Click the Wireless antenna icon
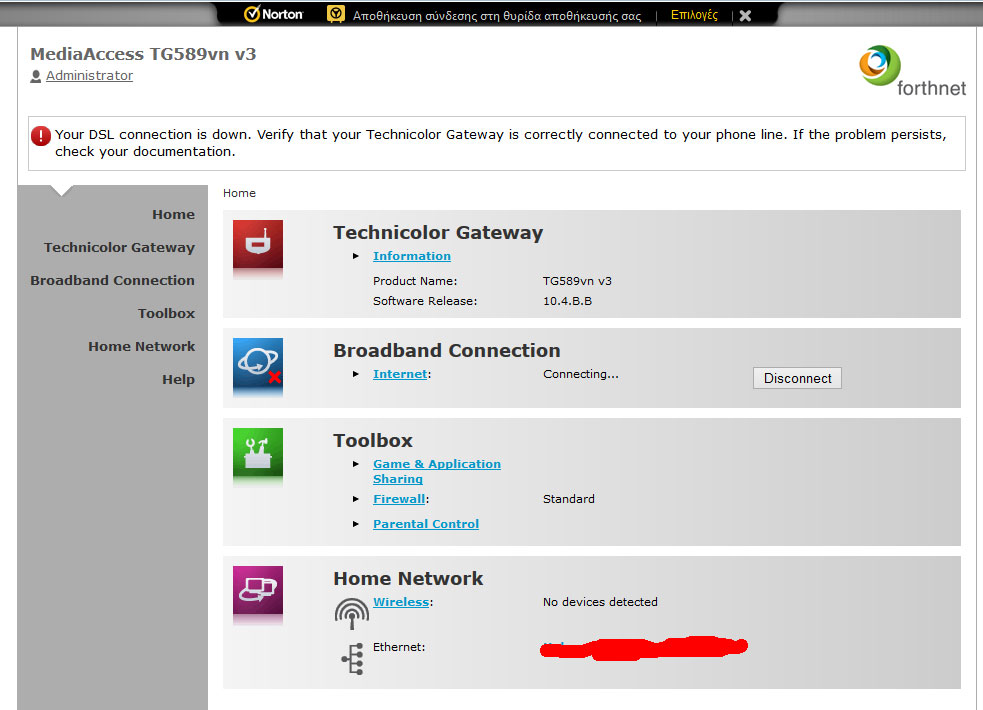Image resolution: width=983 pixels, height=710 pixels. point(352,613)
